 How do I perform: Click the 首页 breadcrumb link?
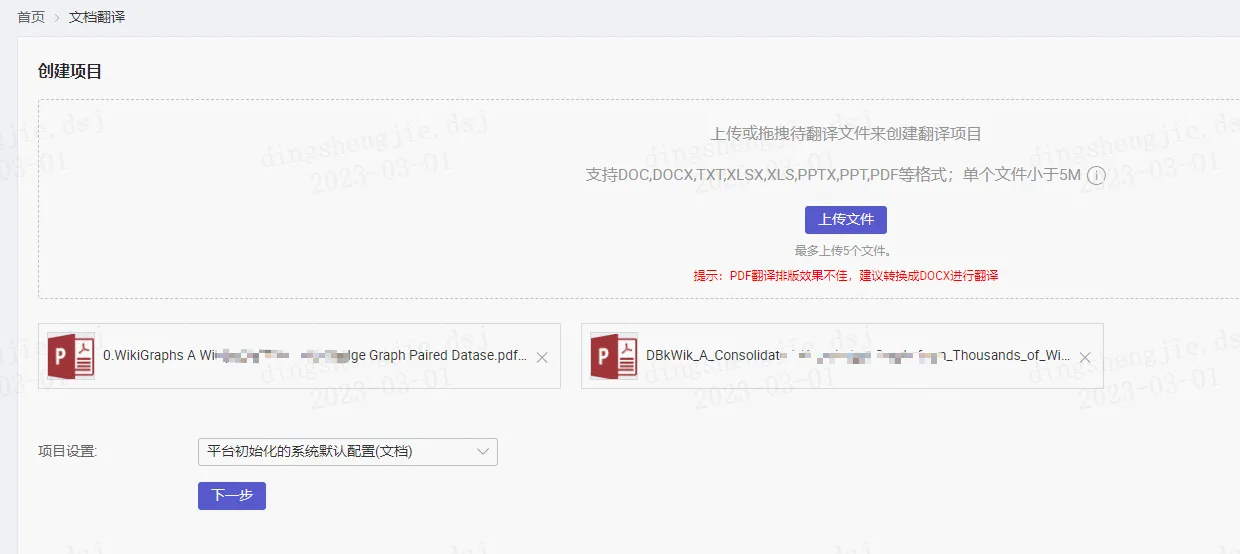(x=31, y=17)
